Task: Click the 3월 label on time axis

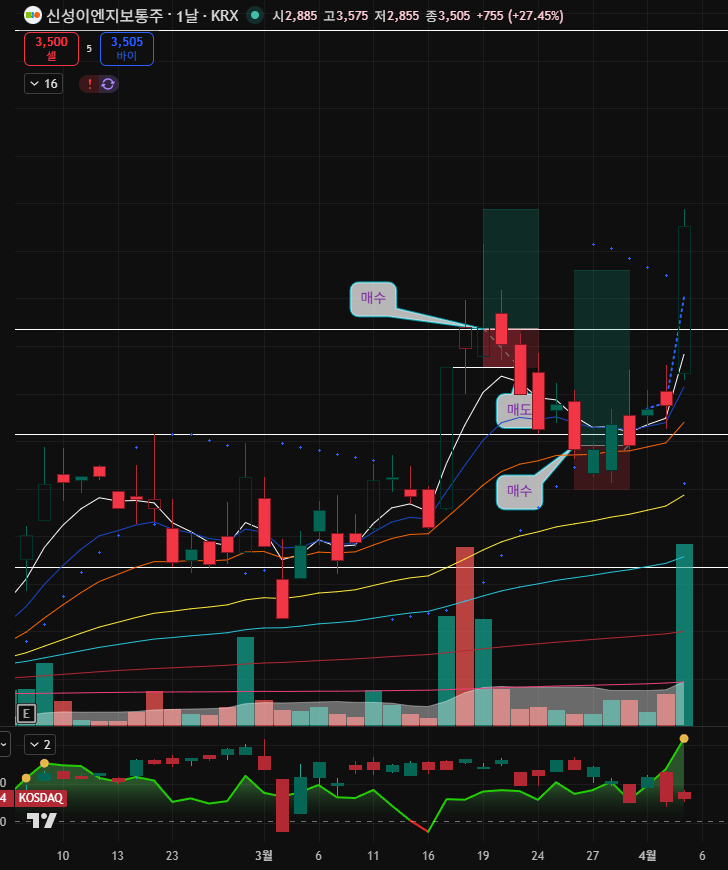Action: click(264, 855)
